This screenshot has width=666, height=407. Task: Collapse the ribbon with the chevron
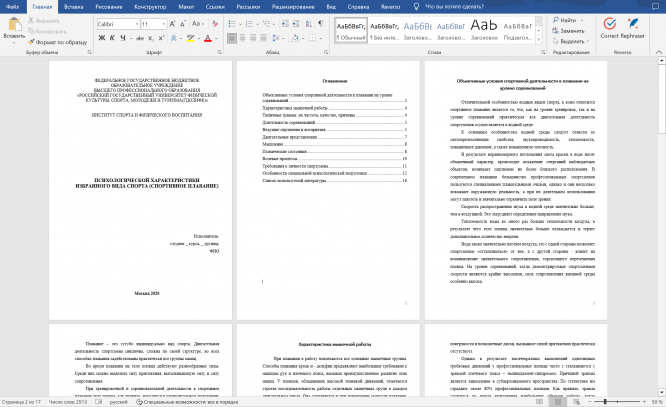(x=659, y=52)
